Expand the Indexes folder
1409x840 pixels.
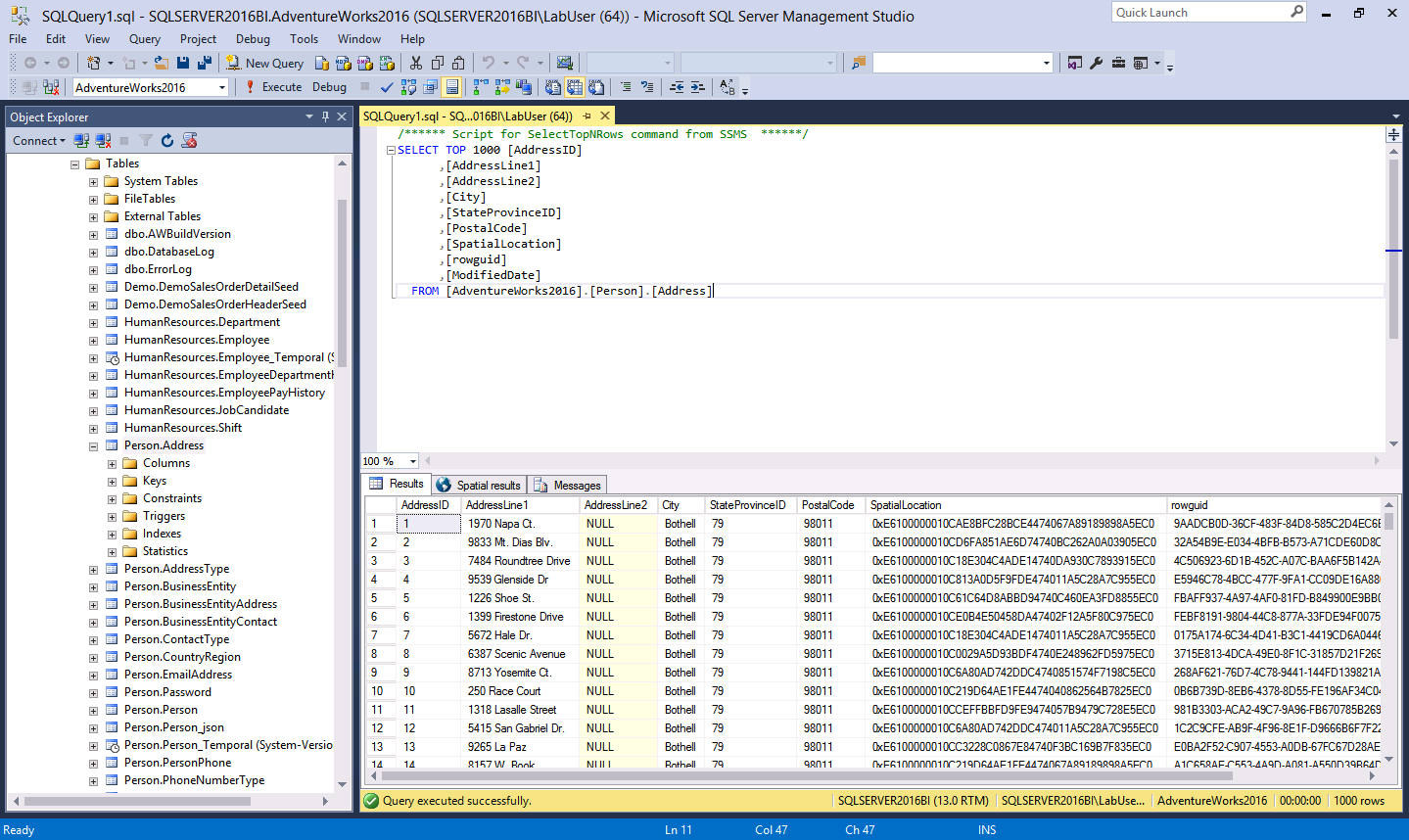pyautogui.click(x=113, y=535)
